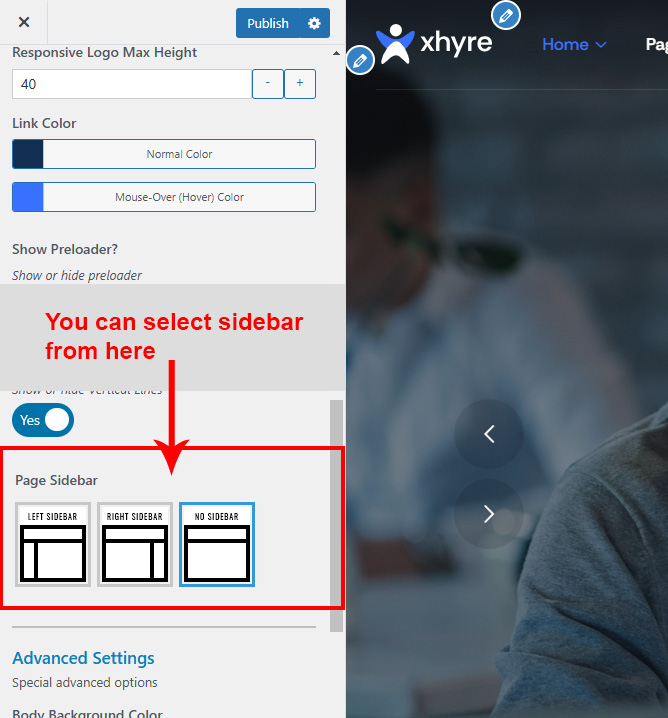Screen dimensions: 668x718
Task: Open publish settings gear icon
Action: point(315,23)
